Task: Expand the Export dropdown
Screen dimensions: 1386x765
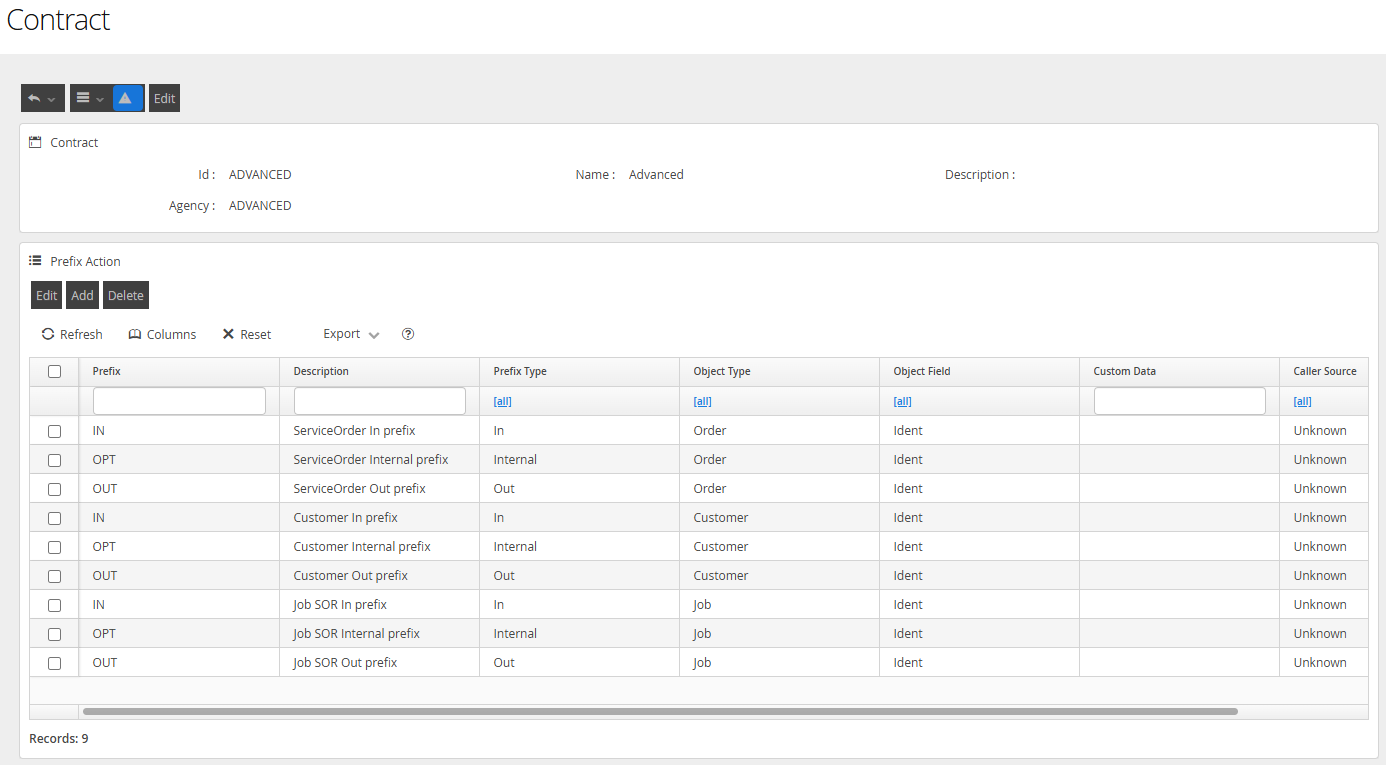Action: [x=351, y=334]
